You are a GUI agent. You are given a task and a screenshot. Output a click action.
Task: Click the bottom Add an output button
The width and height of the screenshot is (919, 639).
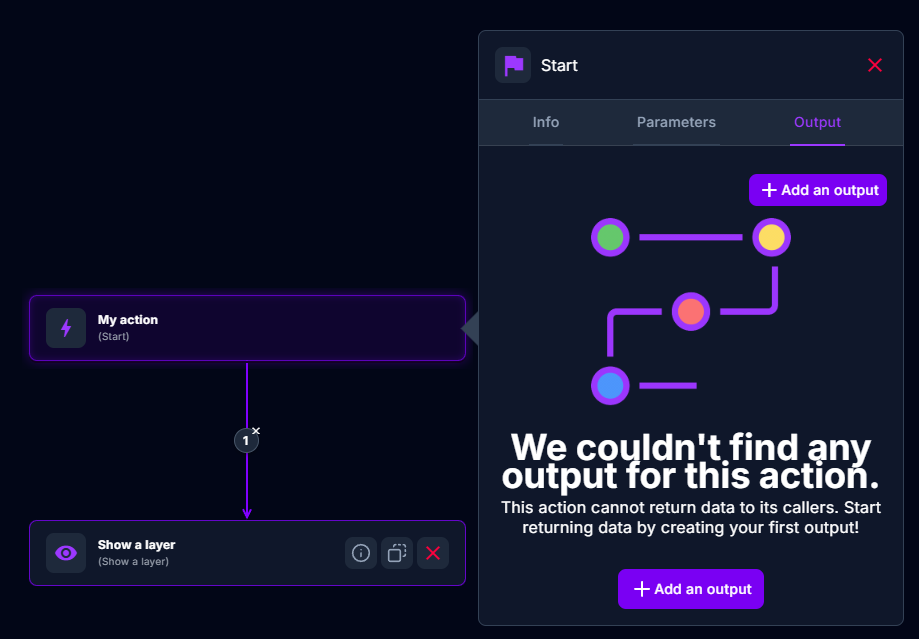click(690, 589)
